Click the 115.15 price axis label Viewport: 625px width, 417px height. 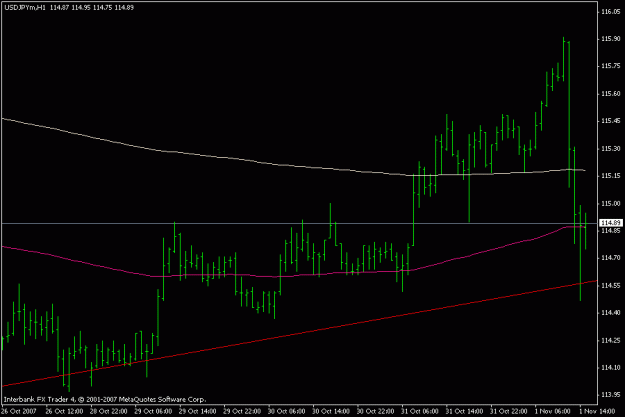click(610, 176)
